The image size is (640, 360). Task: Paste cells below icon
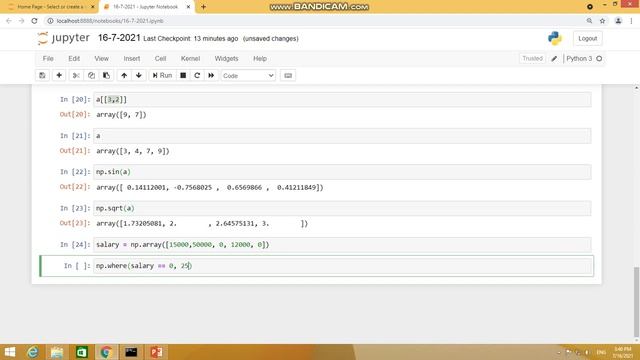coord(106,76)
